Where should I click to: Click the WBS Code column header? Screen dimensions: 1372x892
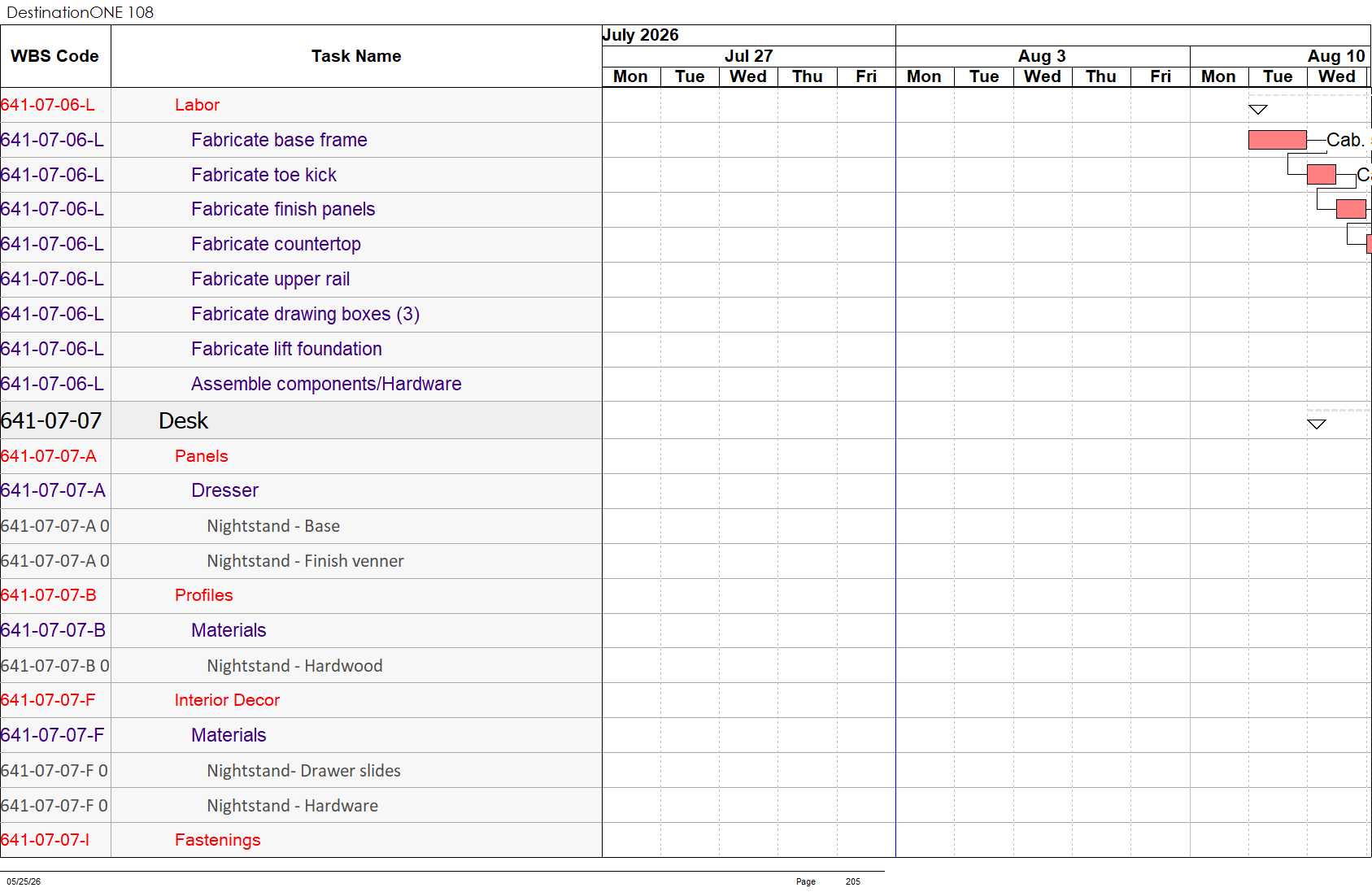(x=54, y=56)
